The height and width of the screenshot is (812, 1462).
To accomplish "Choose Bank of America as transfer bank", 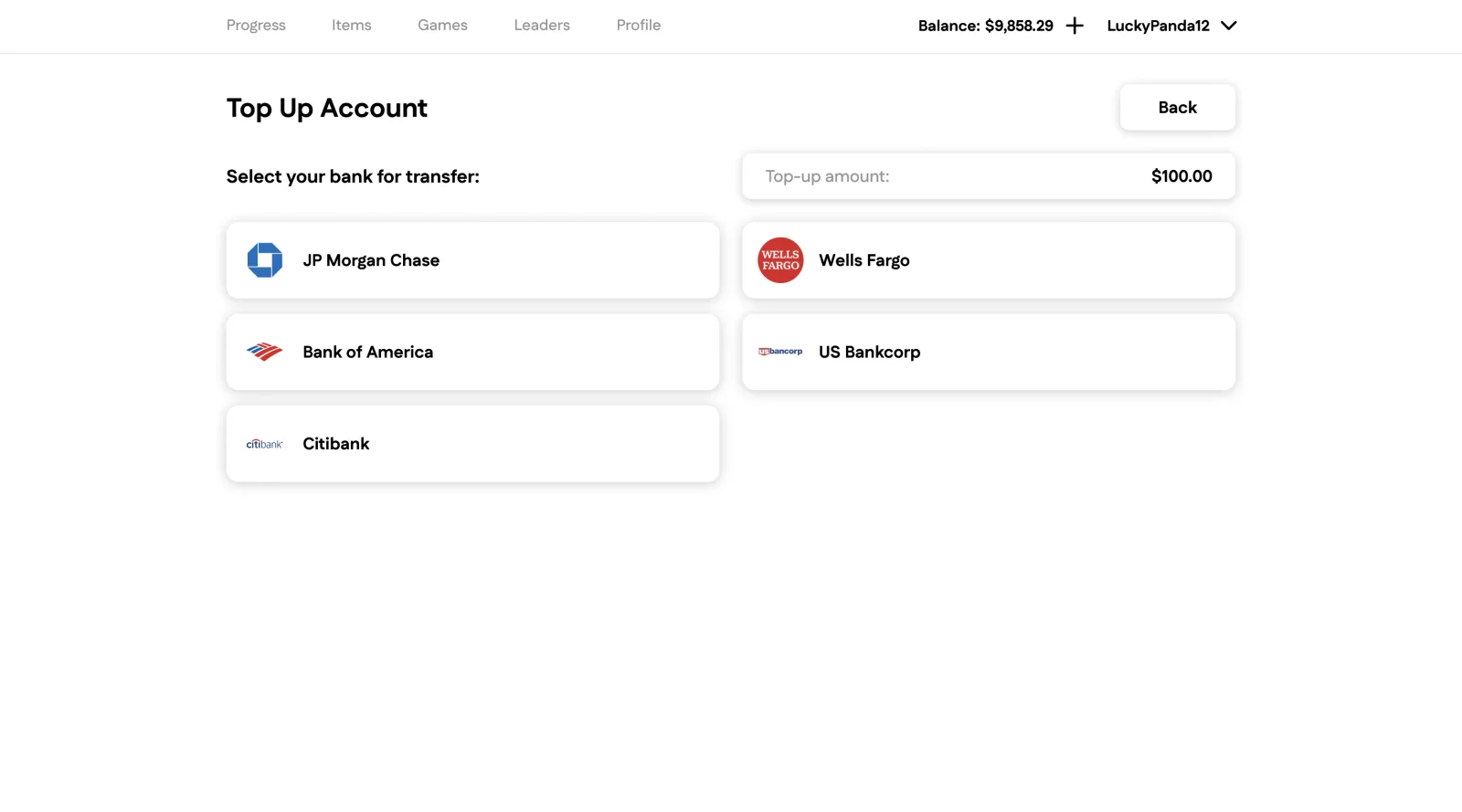I will coord(473,353).
